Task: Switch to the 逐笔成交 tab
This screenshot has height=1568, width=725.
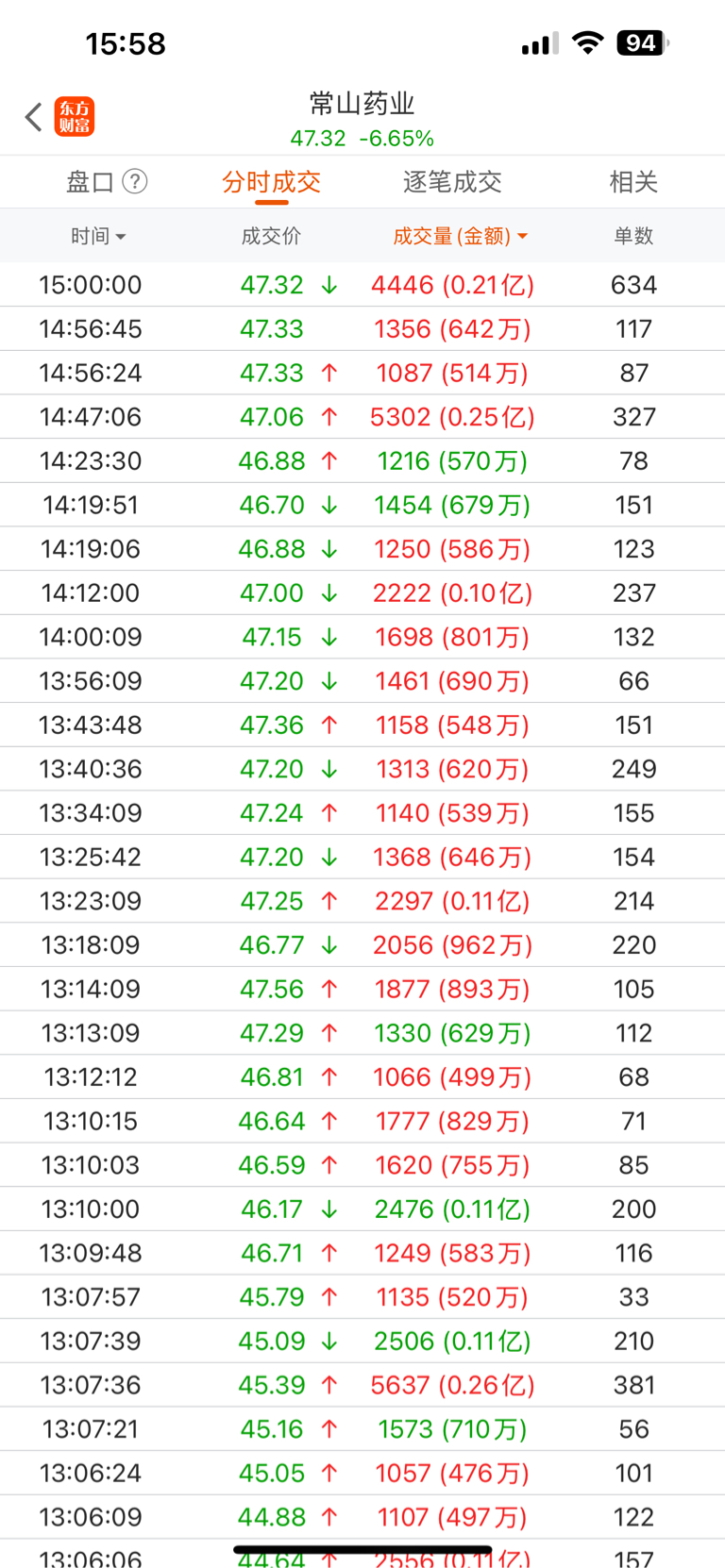Action: [x=452, y=182]
